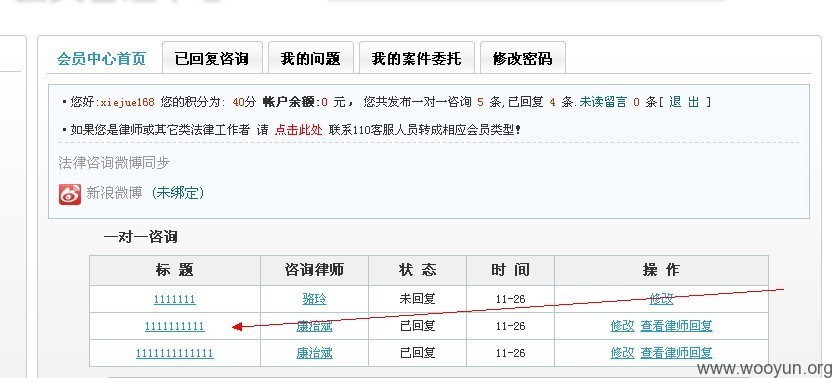
Task: Click the 帐户余额 balance label
Action: coord(288,102)
